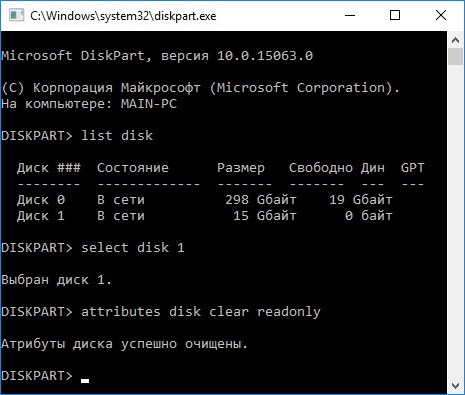
Task: Click the scrollbar up arrow
Action: tap(455, 40)
